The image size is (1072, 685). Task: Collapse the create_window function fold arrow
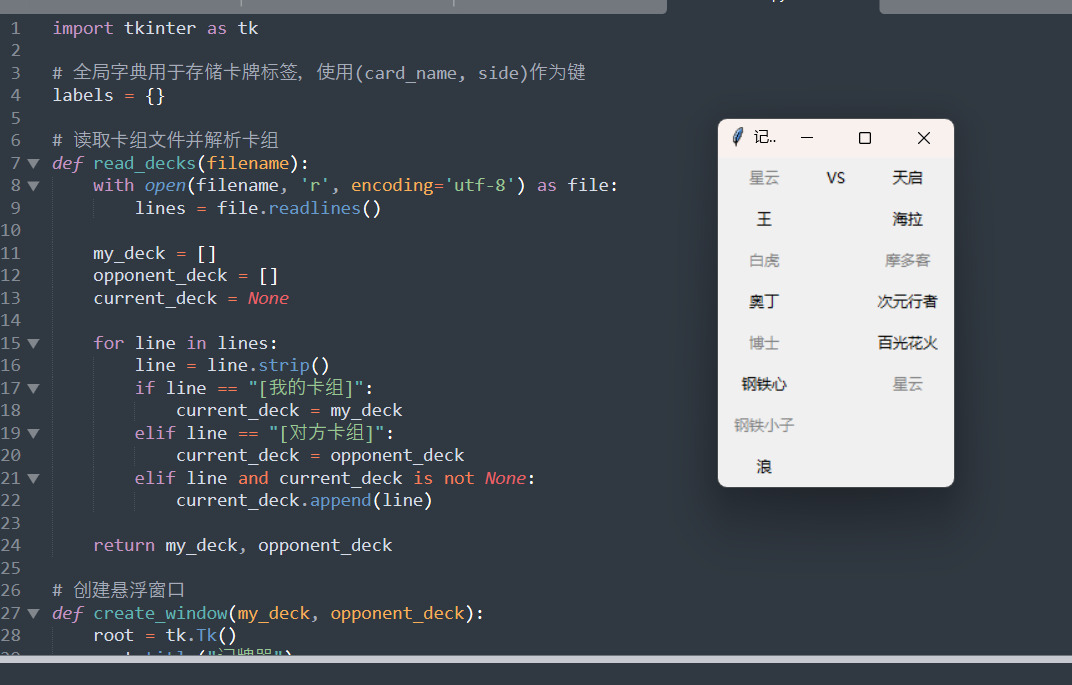coord(33,613)
